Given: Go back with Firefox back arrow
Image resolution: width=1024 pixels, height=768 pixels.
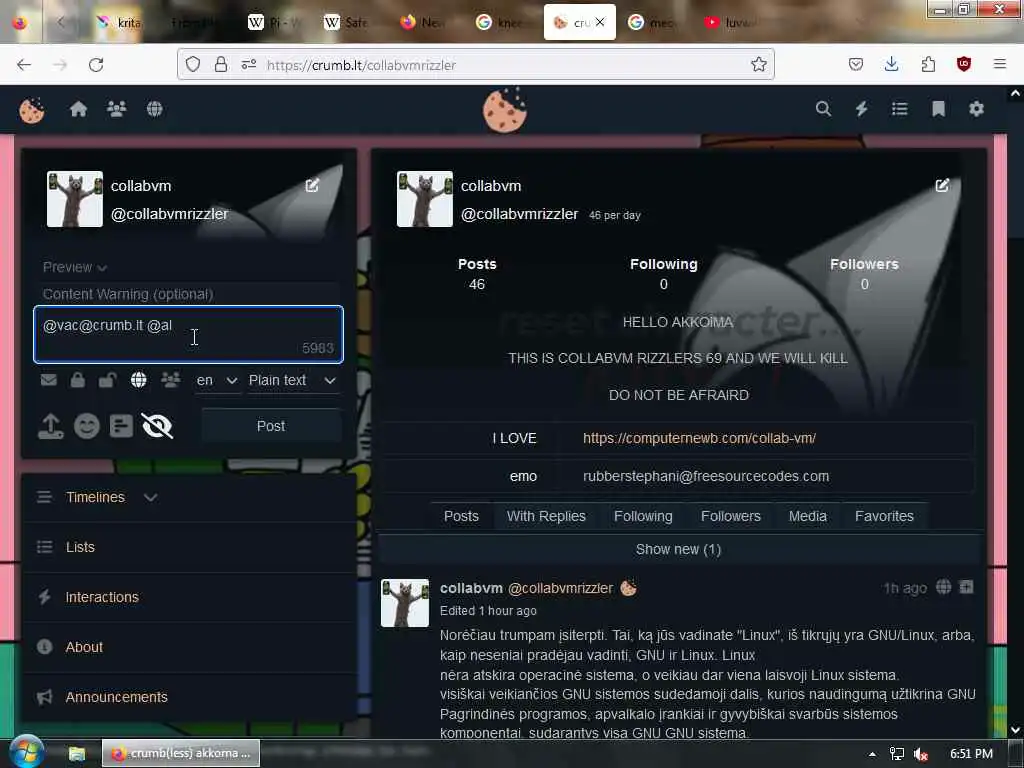Looking at the screenshot, I should (24, 65).
